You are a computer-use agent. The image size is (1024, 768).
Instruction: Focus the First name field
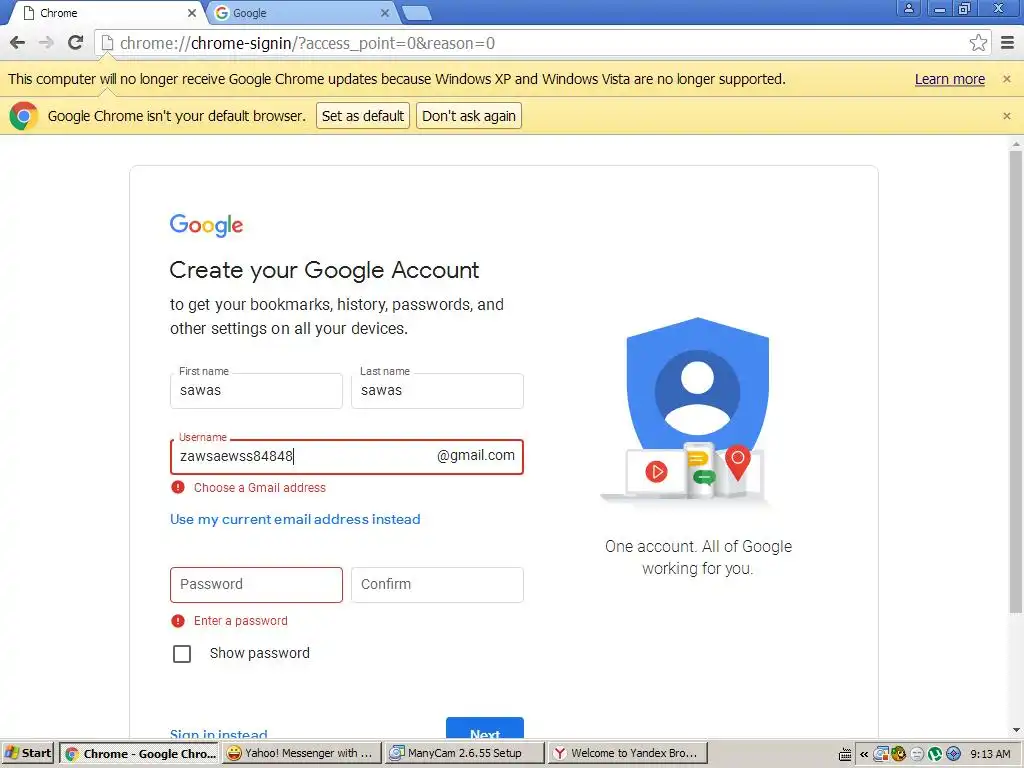pos(256,391)
